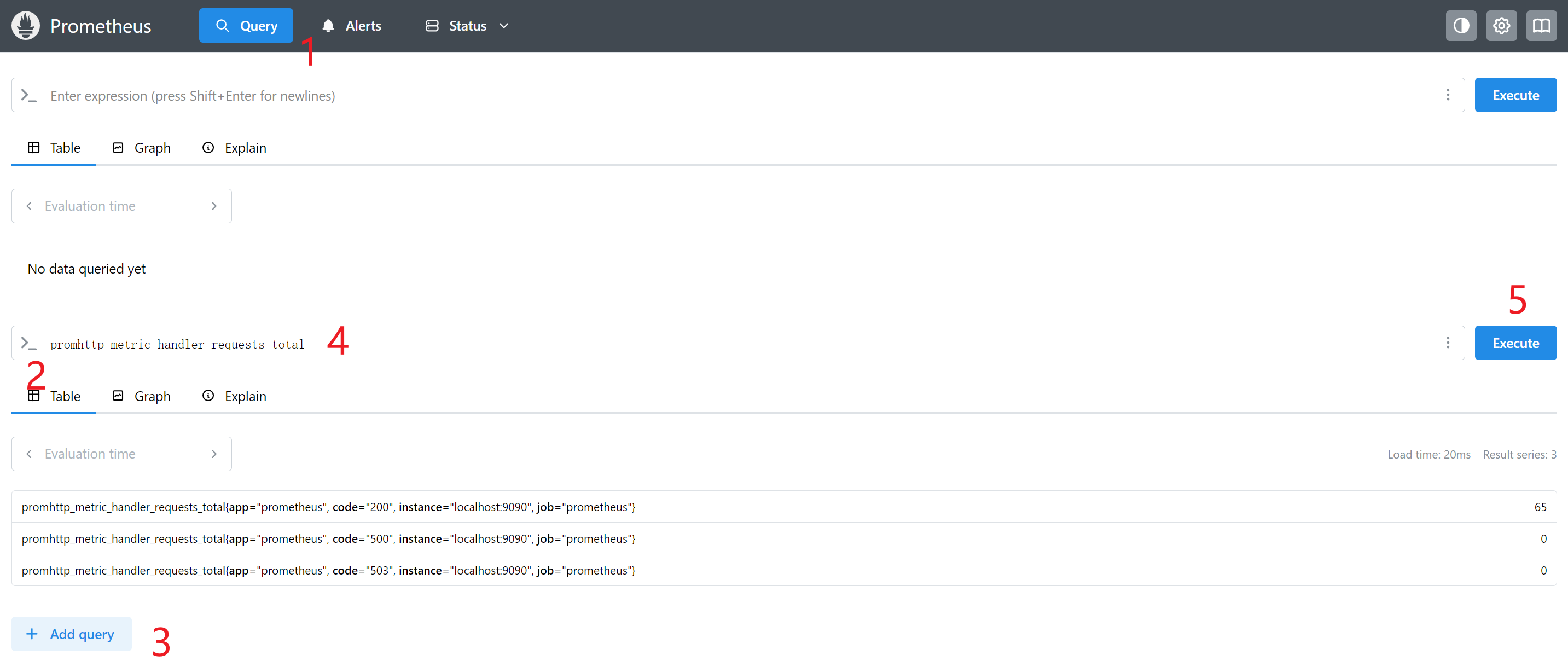Toggle the light/dark theme icon
Viewport: 1568px width, 661px height.
click(x=1461, y=26)
